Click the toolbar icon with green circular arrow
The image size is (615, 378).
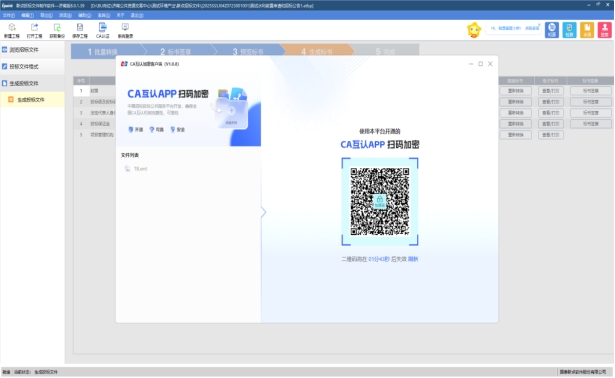click(x=57, y=30)
